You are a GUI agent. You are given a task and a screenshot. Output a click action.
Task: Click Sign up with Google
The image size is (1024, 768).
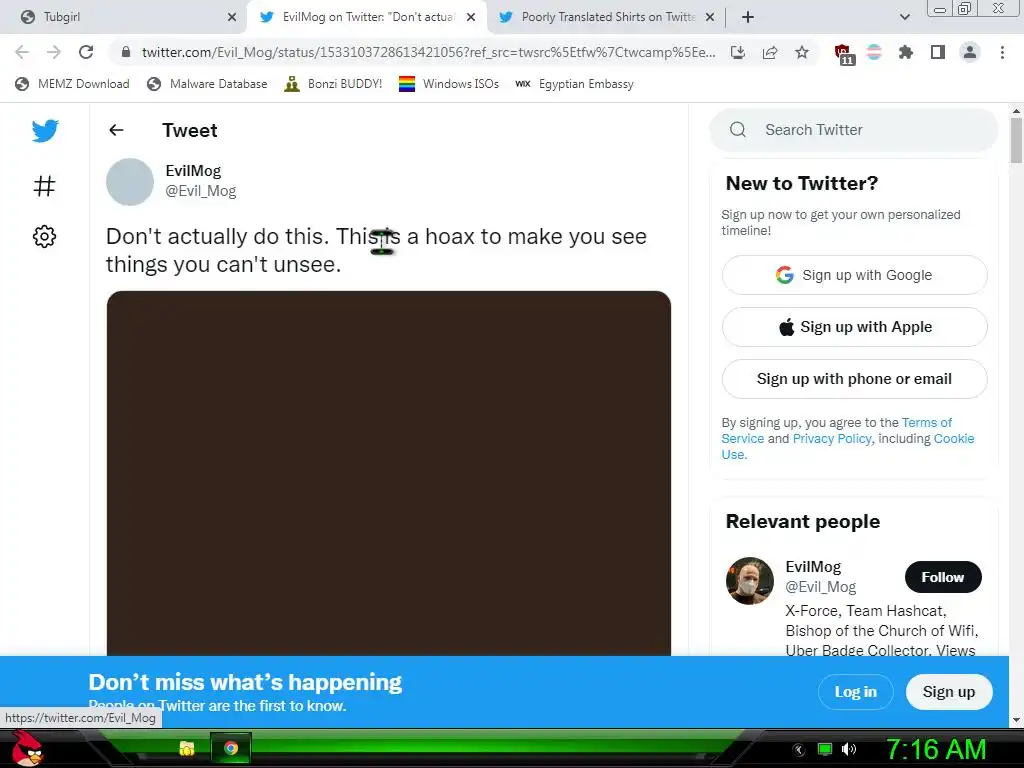point(854,275)
